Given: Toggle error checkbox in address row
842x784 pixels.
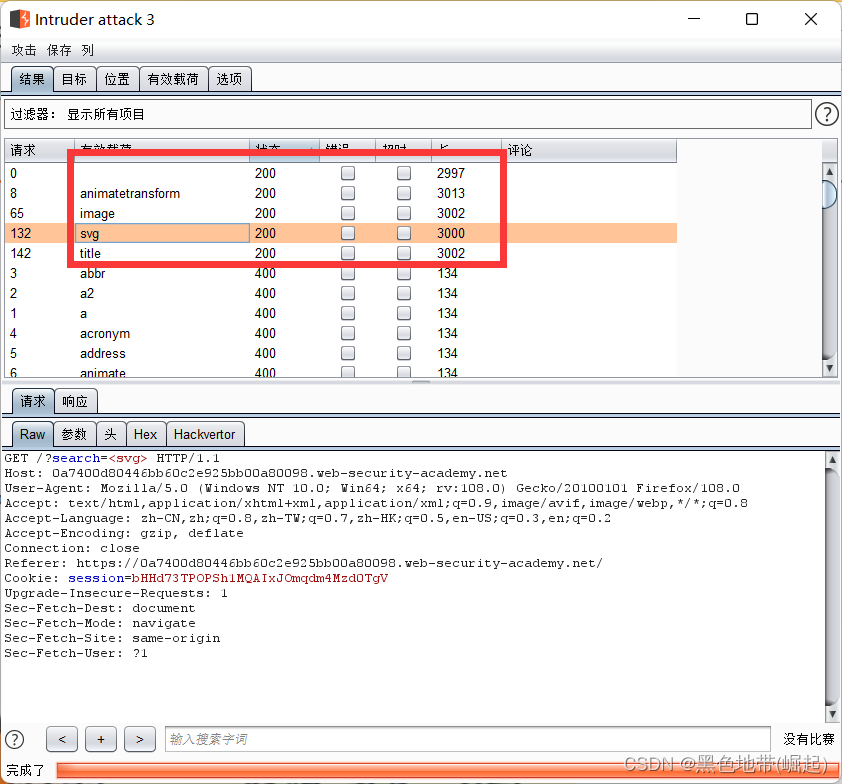Looking at the screenshot, I should coord(348,353).
